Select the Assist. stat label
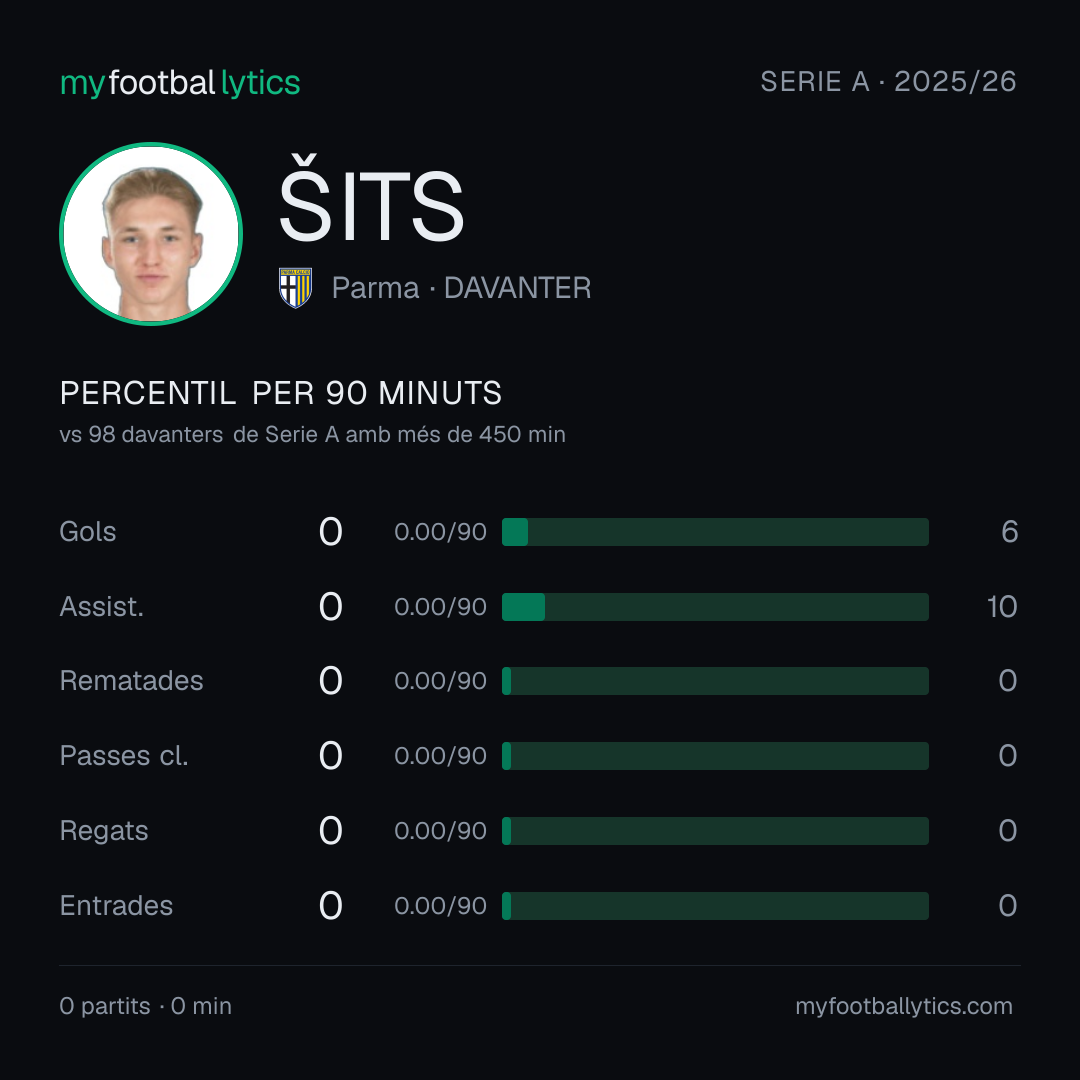The width and height of the screenshot is (1080, 1080). [102, 607]
